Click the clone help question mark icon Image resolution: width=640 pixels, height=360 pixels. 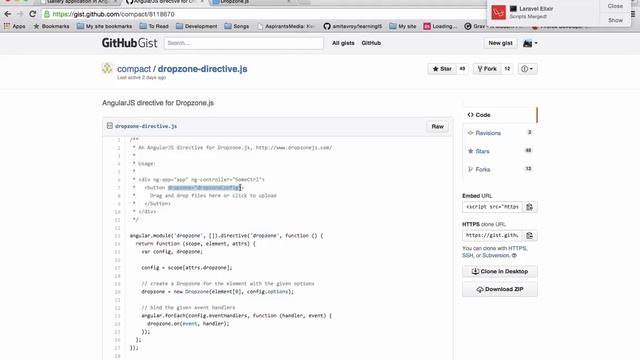[514, 256]
